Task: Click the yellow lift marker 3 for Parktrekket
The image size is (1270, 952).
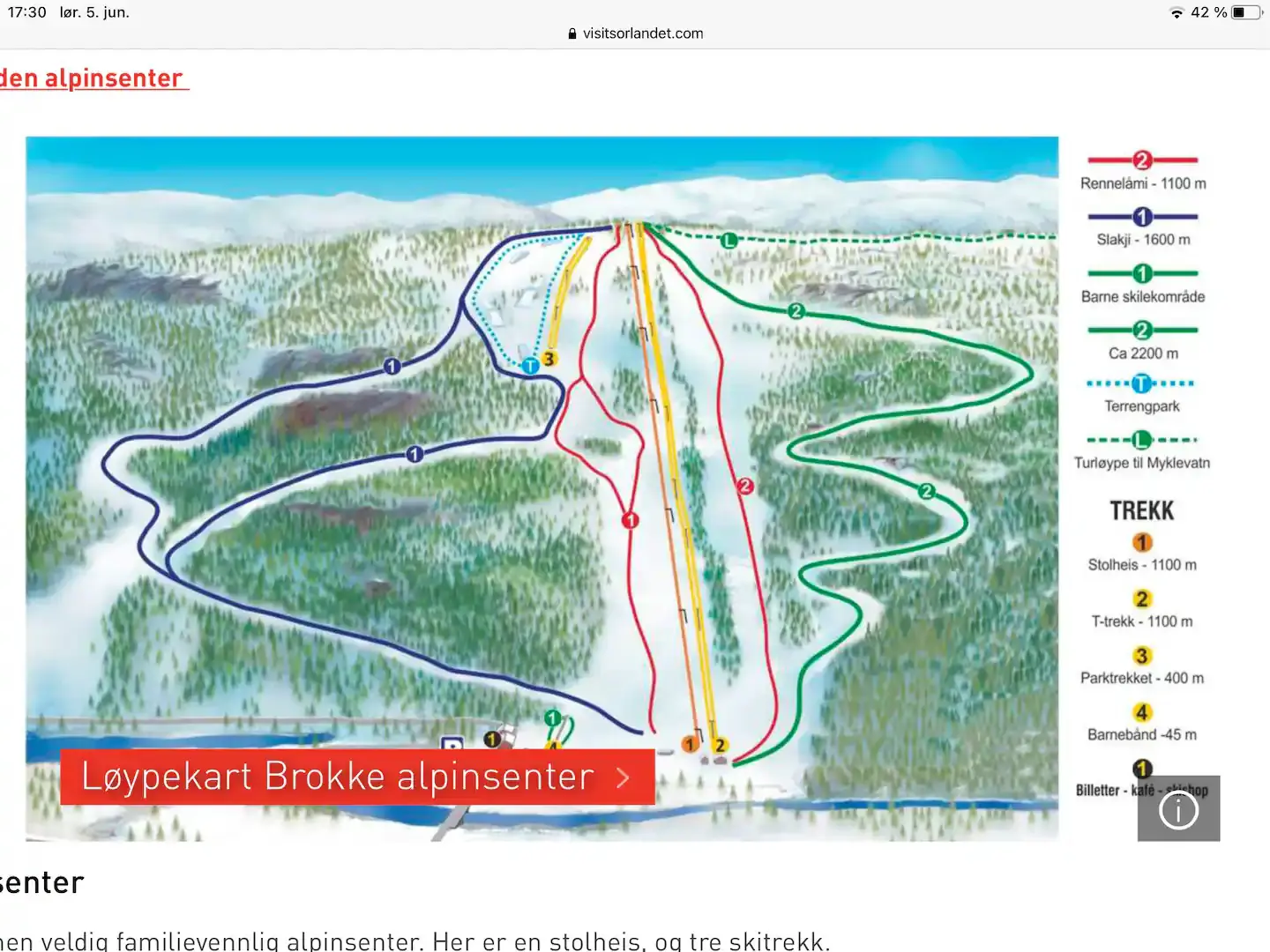Action: (x=1142, y=656)
